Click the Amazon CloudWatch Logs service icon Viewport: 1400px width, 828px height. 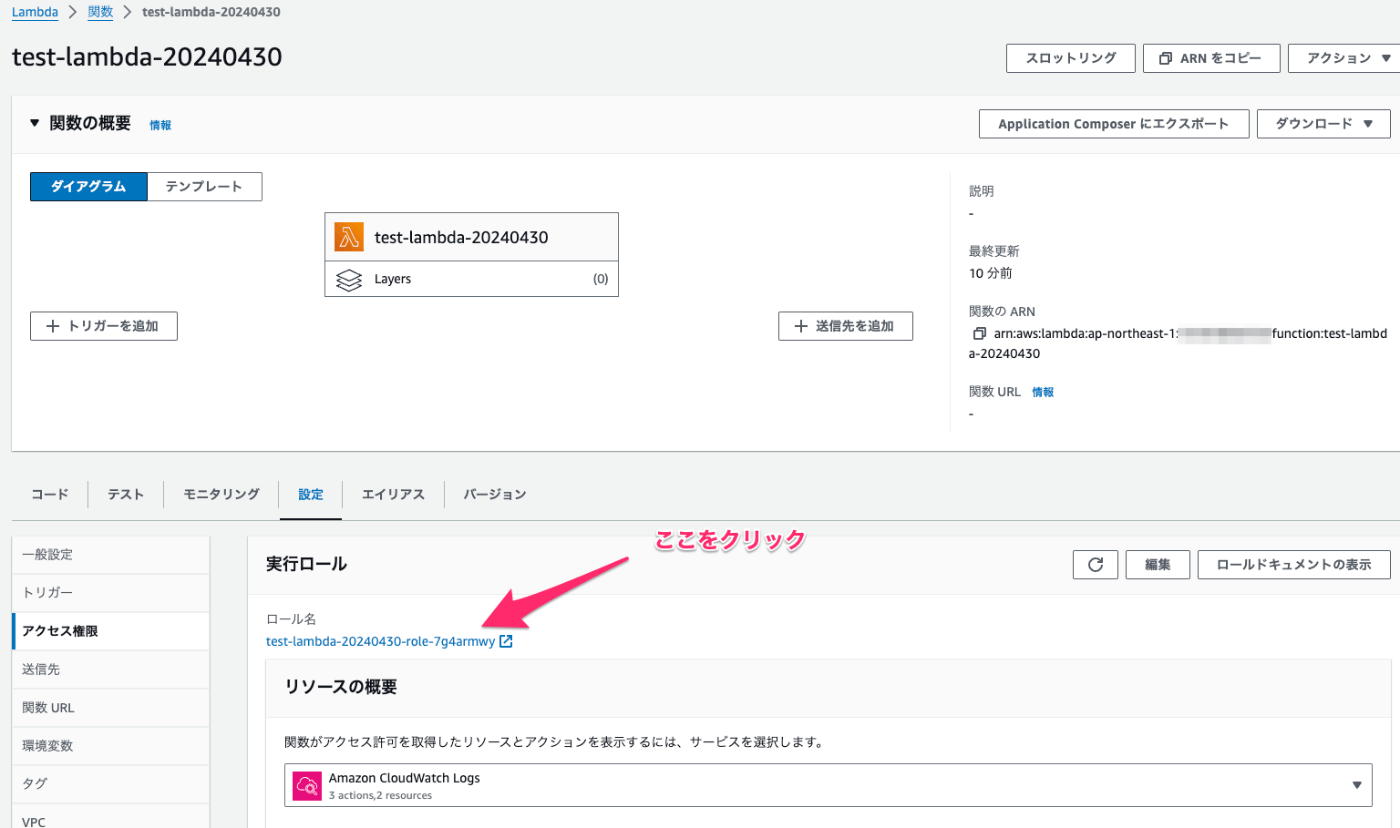[306, 786]
